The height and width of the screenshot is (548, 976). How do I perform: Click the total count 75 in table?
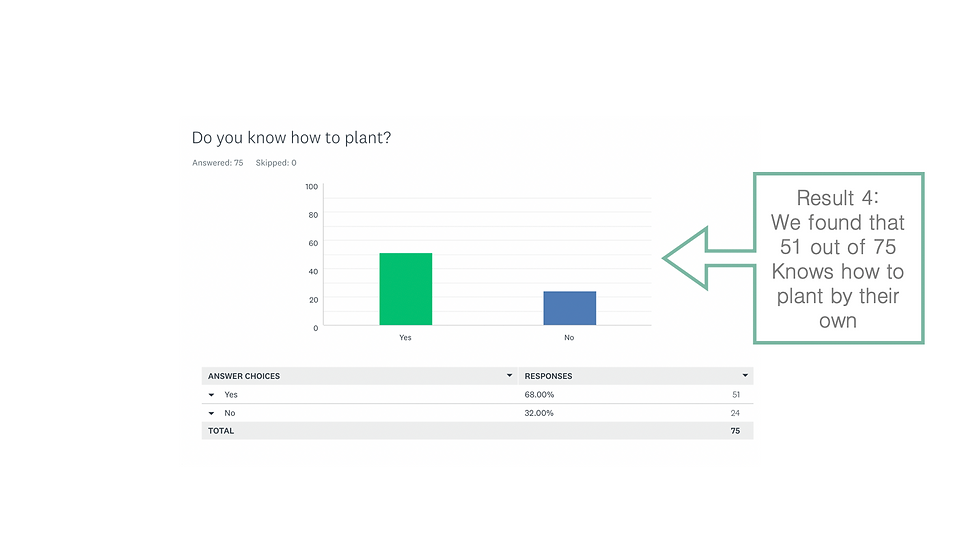click(x=735, y=431)
